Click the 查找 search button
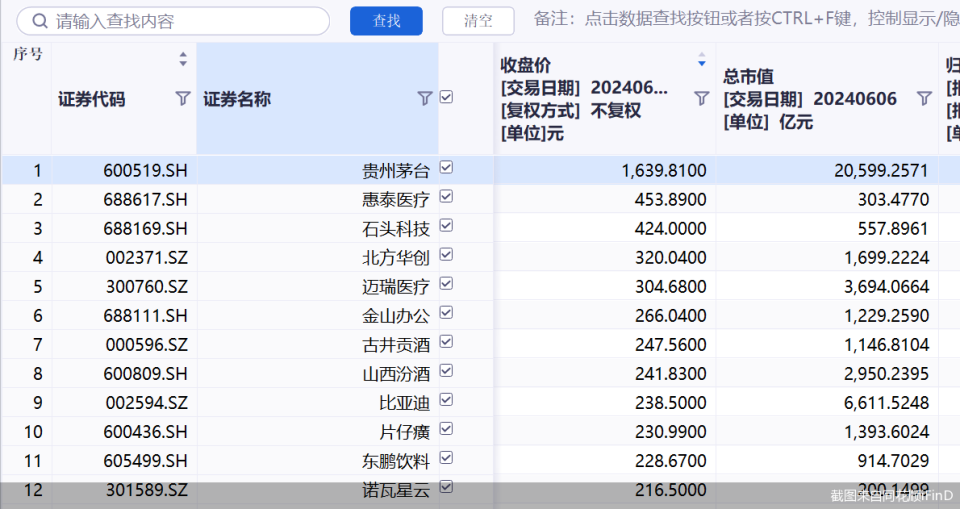 tap(386, 21)
